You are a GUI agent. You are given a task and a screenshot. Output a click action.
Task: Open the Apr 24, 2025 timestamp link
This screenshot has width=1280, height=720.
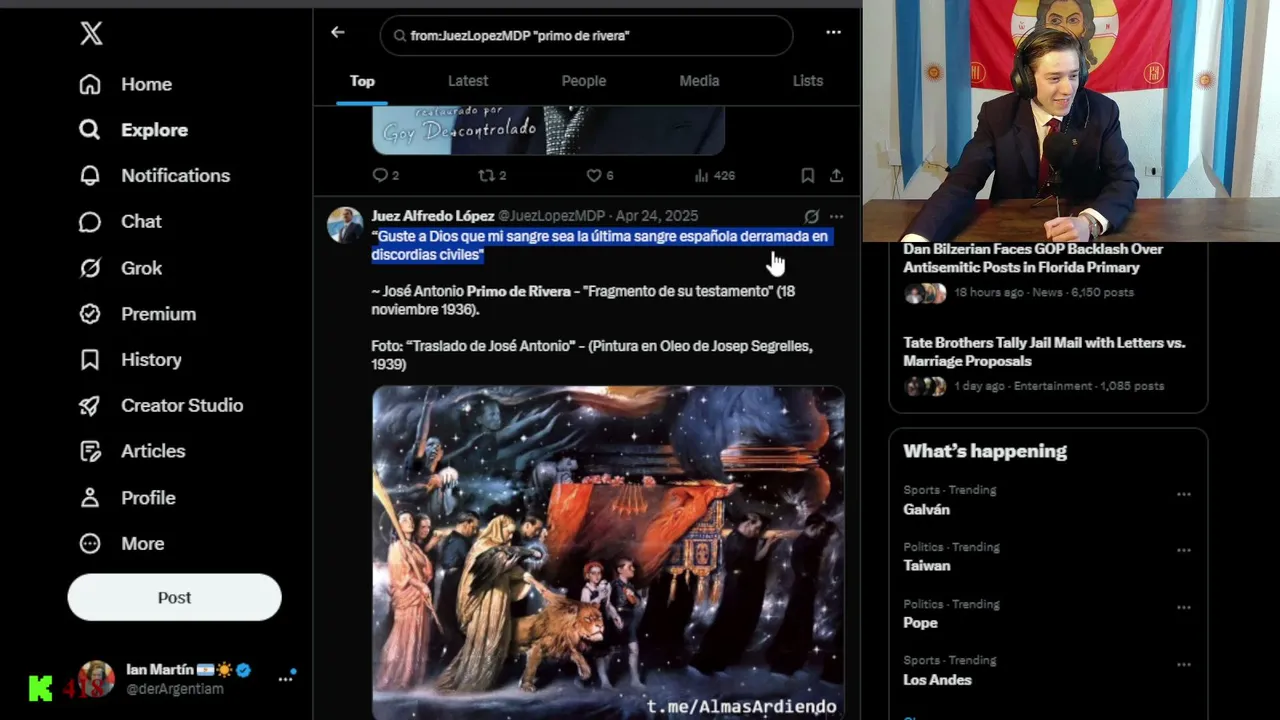pyautogui.click(x=657, y=216)
